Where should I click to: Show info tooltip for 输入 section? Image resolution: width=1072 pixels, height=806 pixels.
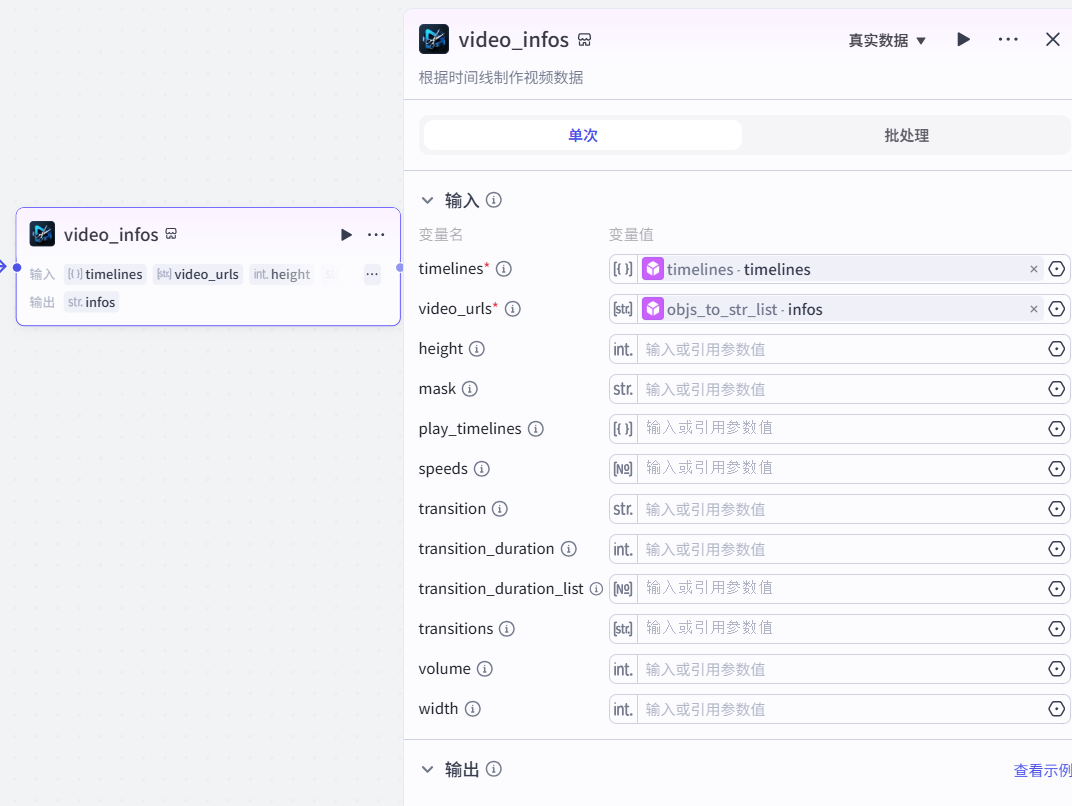[x=494, y=200]
